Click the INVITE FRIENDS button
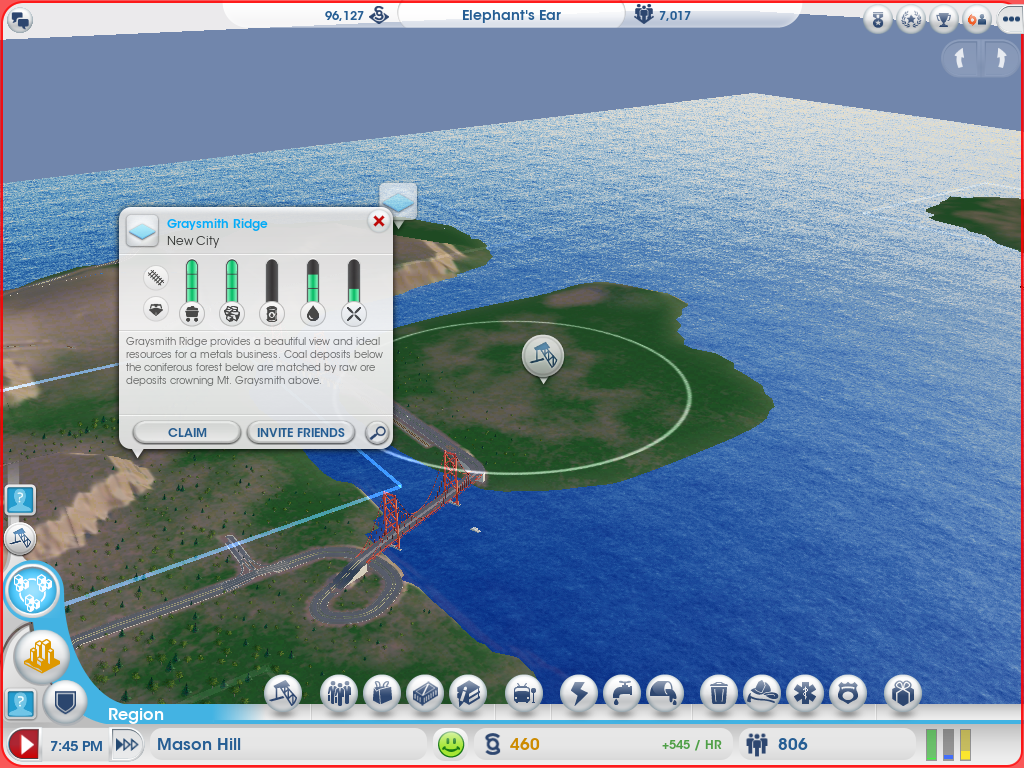Viewport: 1024px width, 768px height. [300, 432]
